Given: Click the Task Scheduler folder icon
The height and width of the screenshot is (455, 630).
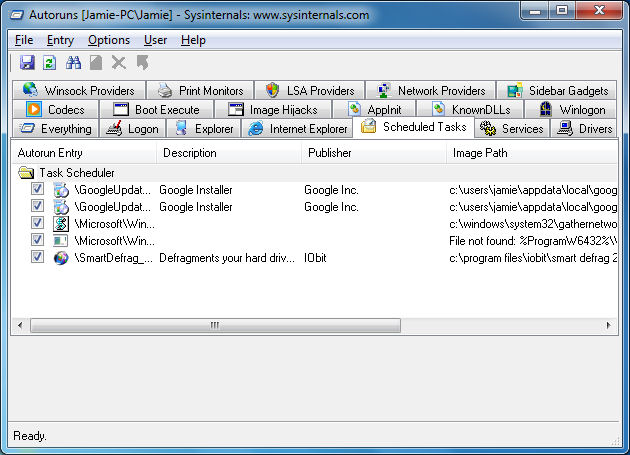Looking at the screenshot, I should point(26,173).
